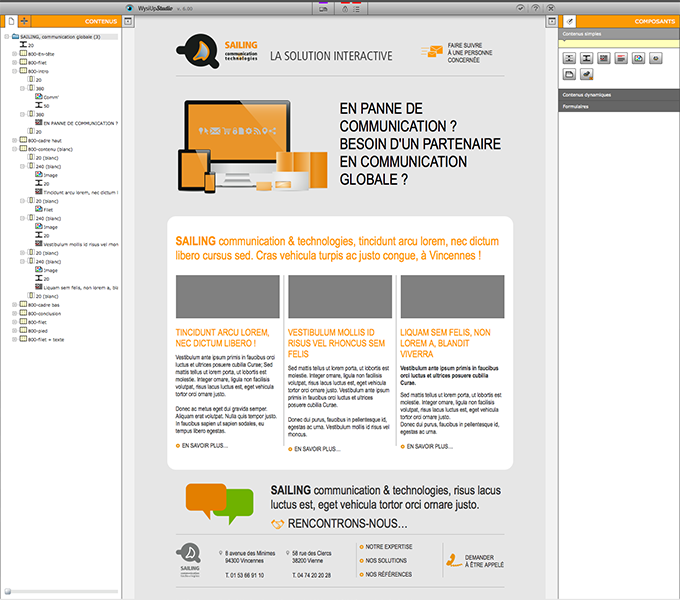Image resolution: width=680 pixels, height=600 pixels.
Task: Click the middle gray image placeholder
Action: click(x=340, y=297)
